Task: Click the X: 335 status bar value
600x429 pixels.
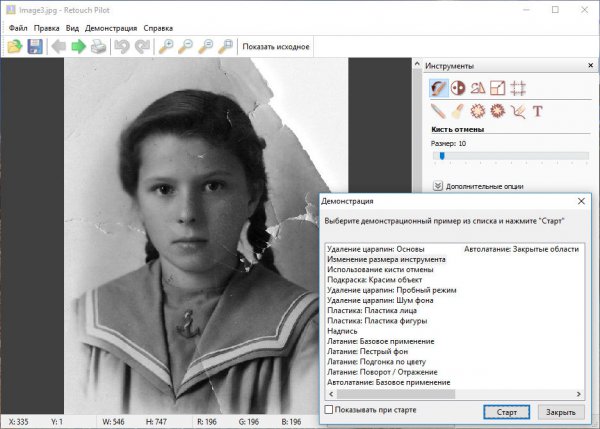Action: tap(18, 422)
